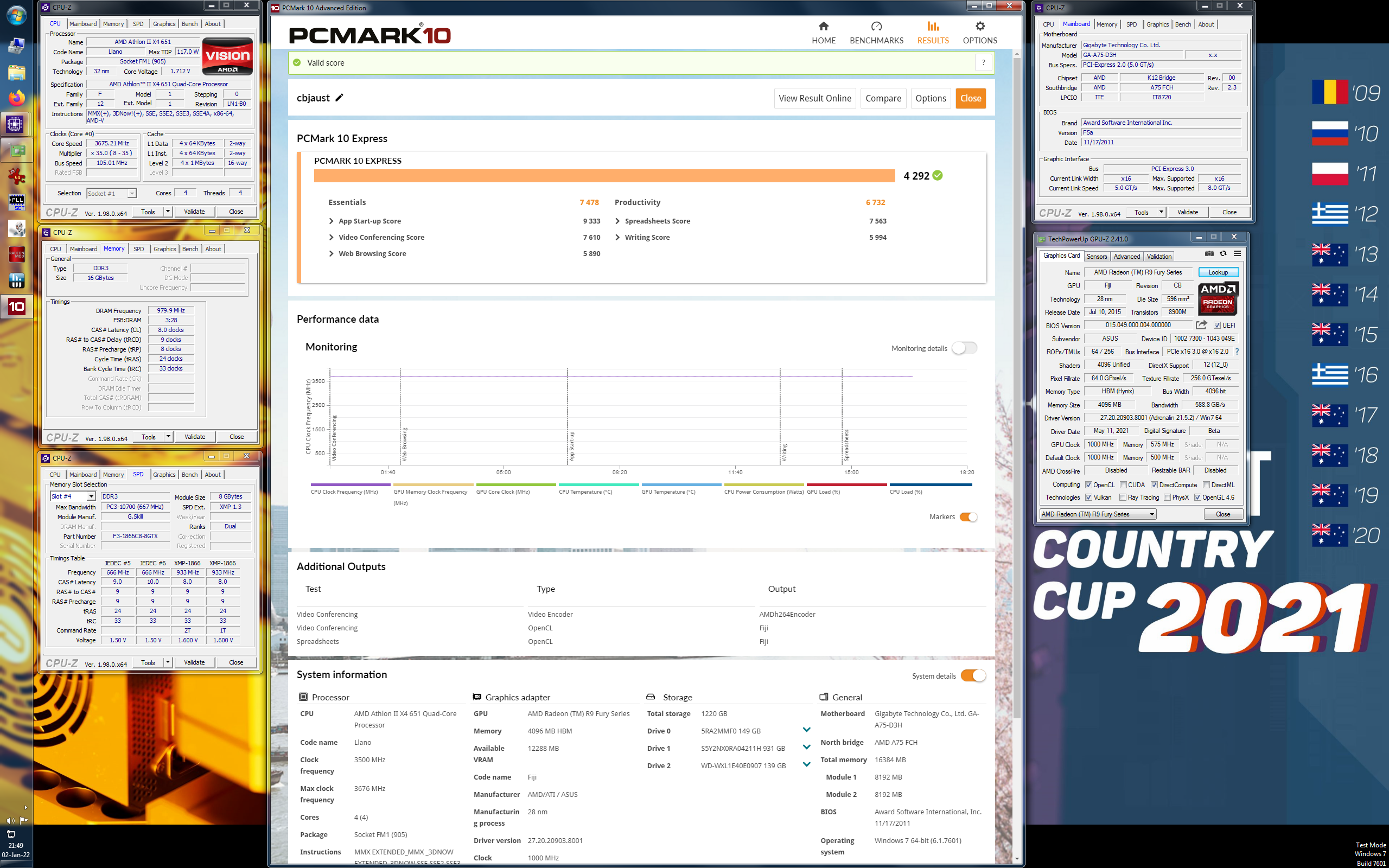
Task: Edit result name cbjaust pencil icon
Action: tap(339, 98)
